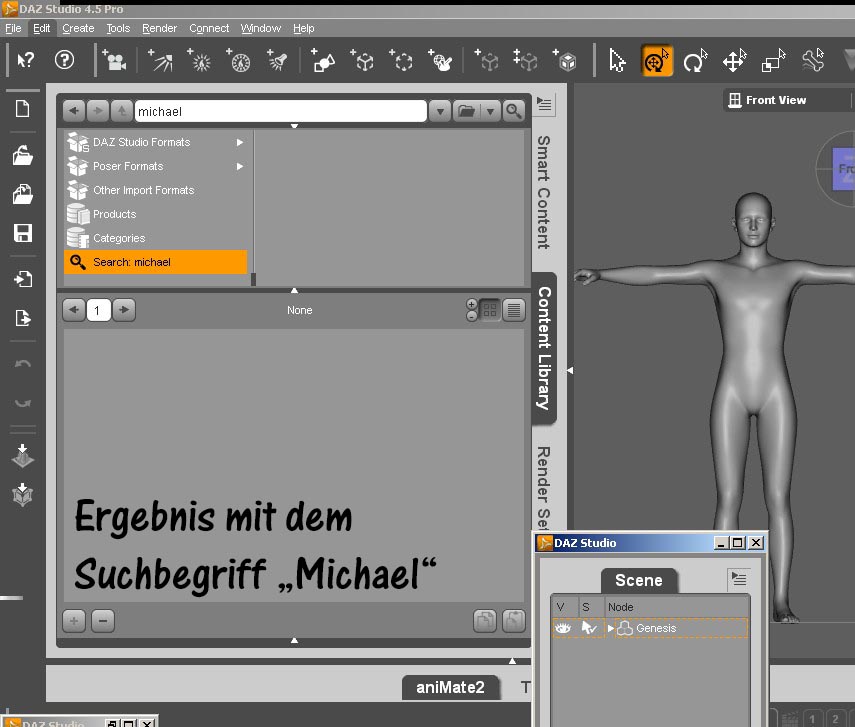This screenshot has width=855, height=727.
Task: Open the Render menu
Action: coord(159,28)
